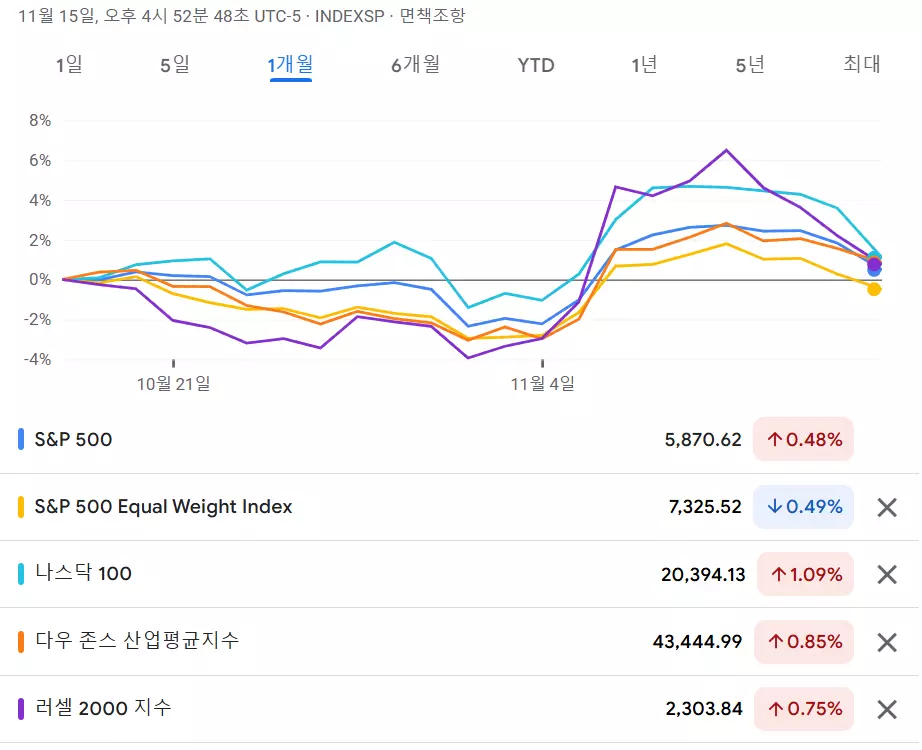Viewport: 922px width, 750px height.
Task: Click the 러셀 2000 0.75% change badge
Action: 804,709
